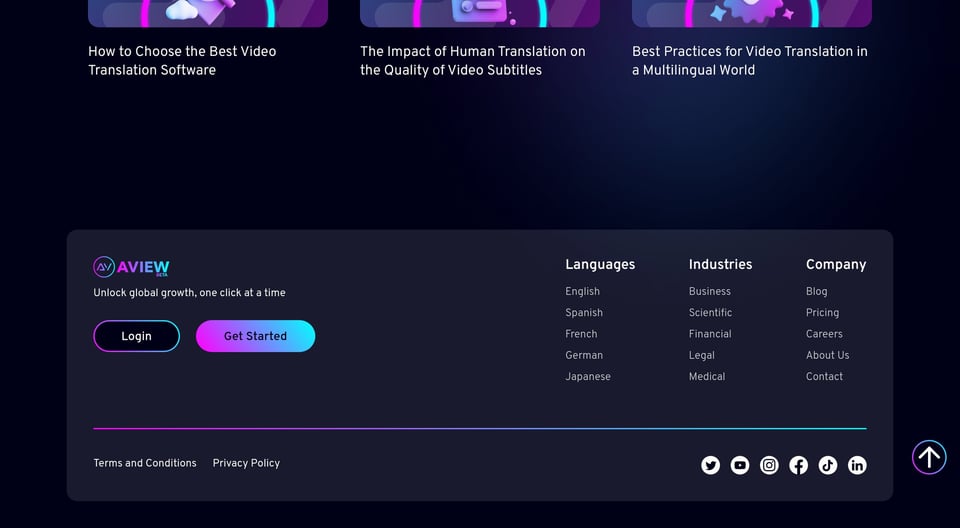The width and height of the screenshot is (960, 528).
Task: Click the Human Translation article thumbnail
Action: pos(480,13)
